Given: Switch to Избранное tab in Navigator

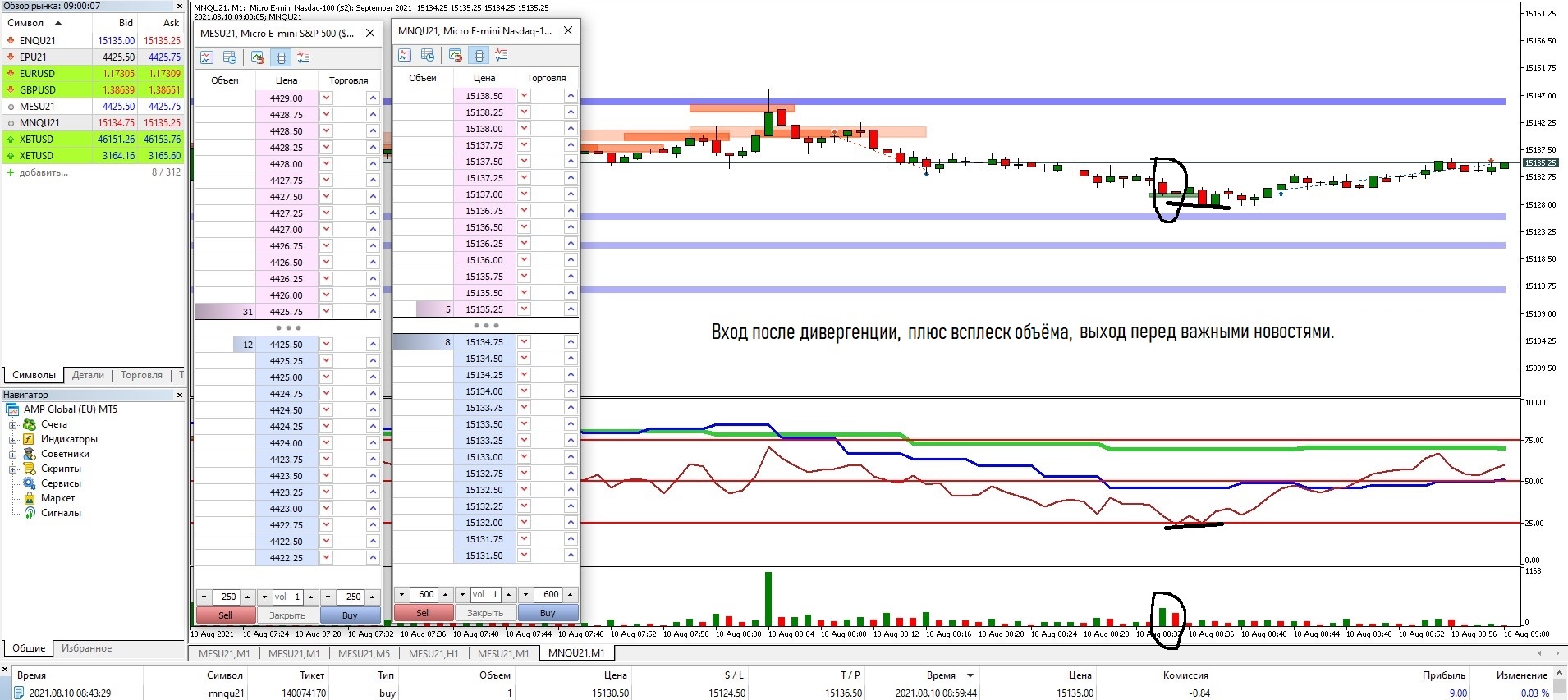Looking at the screenshot, I should tap(86, 648).
